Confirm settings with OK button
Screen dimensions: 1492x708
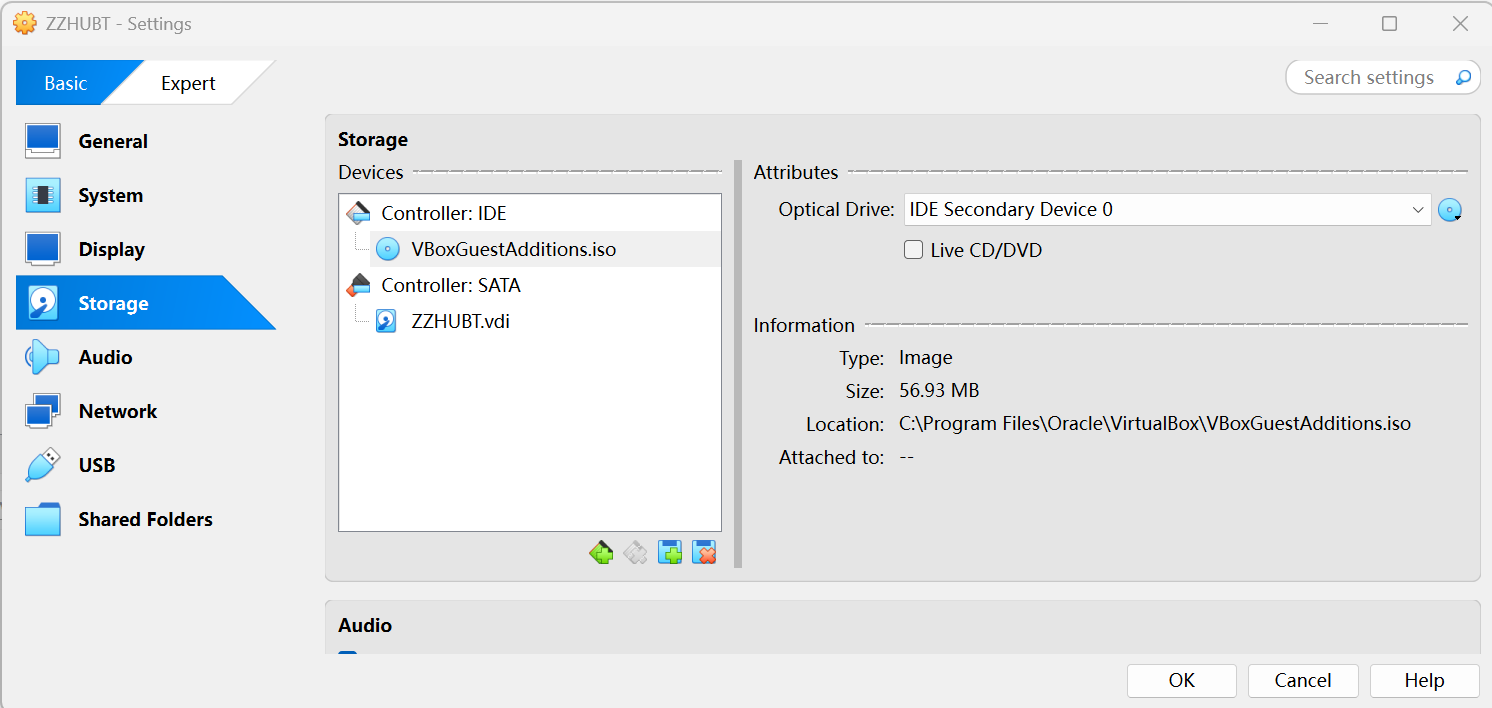tap(1182, 680)
